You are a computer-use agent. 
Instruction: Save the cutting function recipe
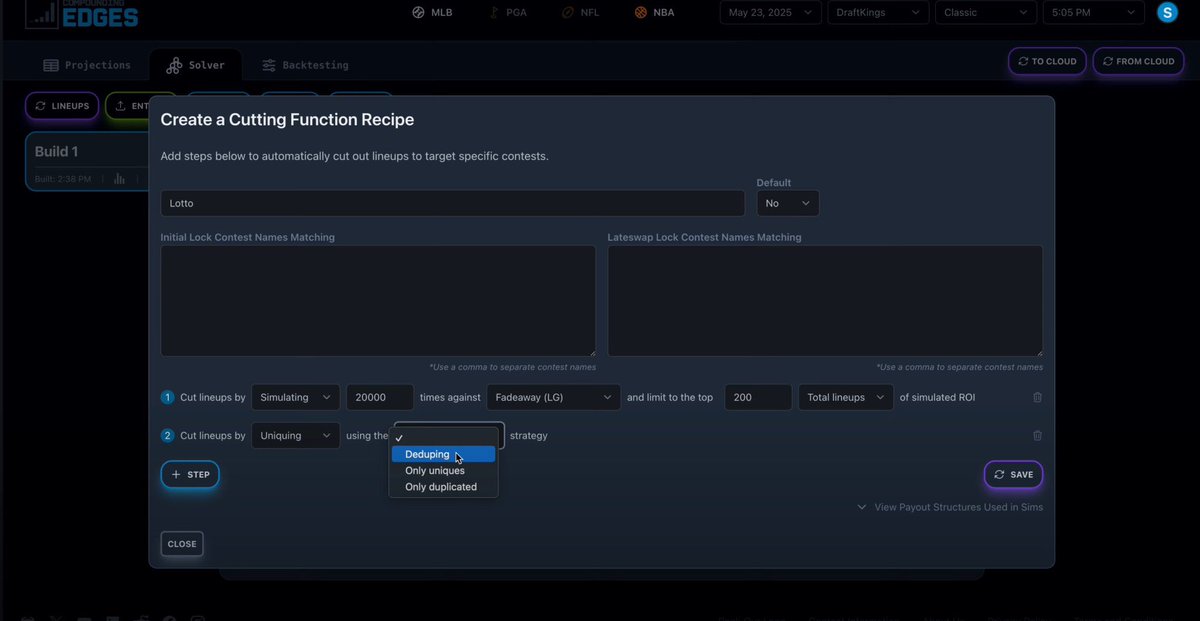(1013, 474)
